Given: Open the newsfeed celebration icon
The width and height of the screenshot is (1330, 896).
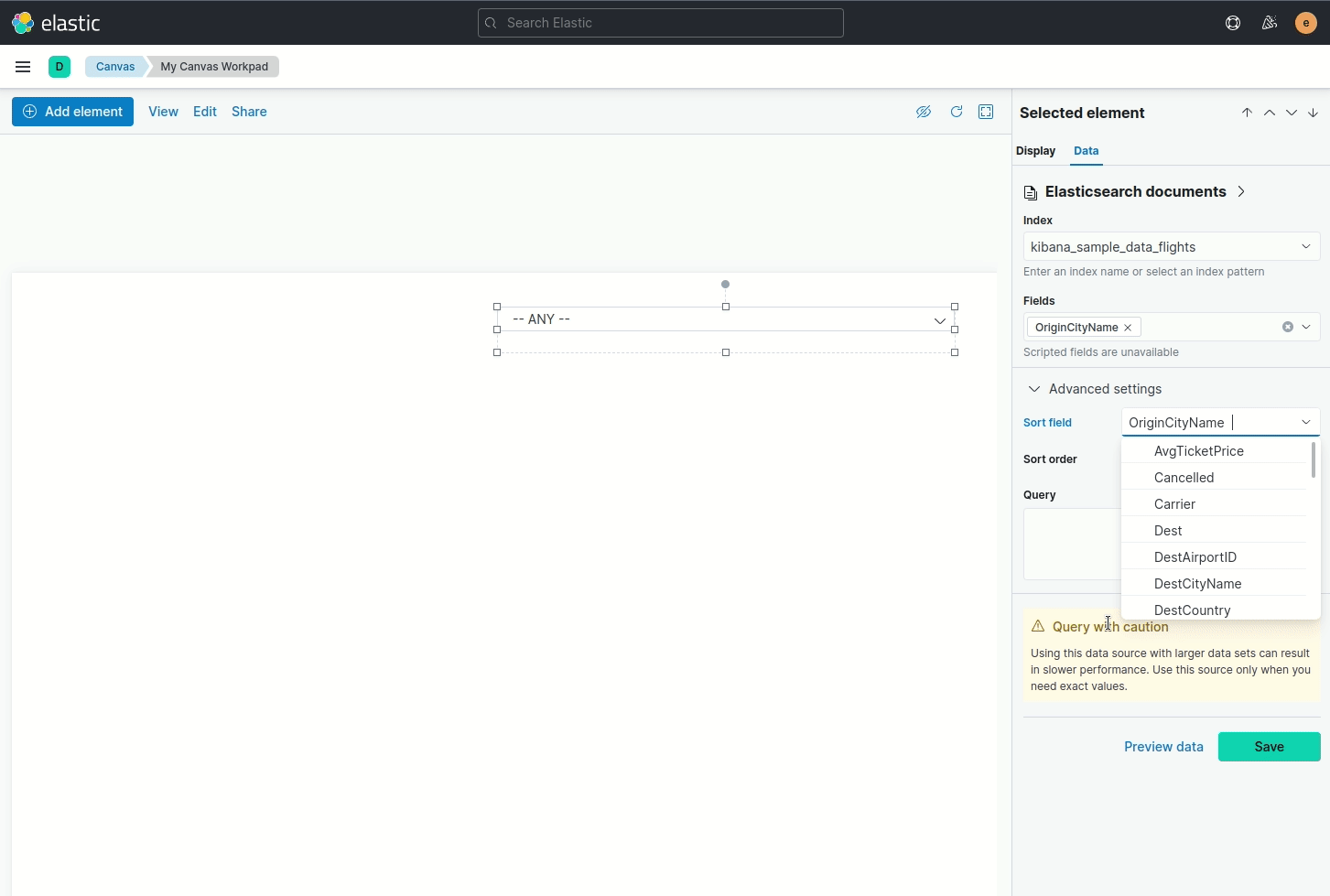Looking at the screenshot, I should click(x=1270, y=23).
